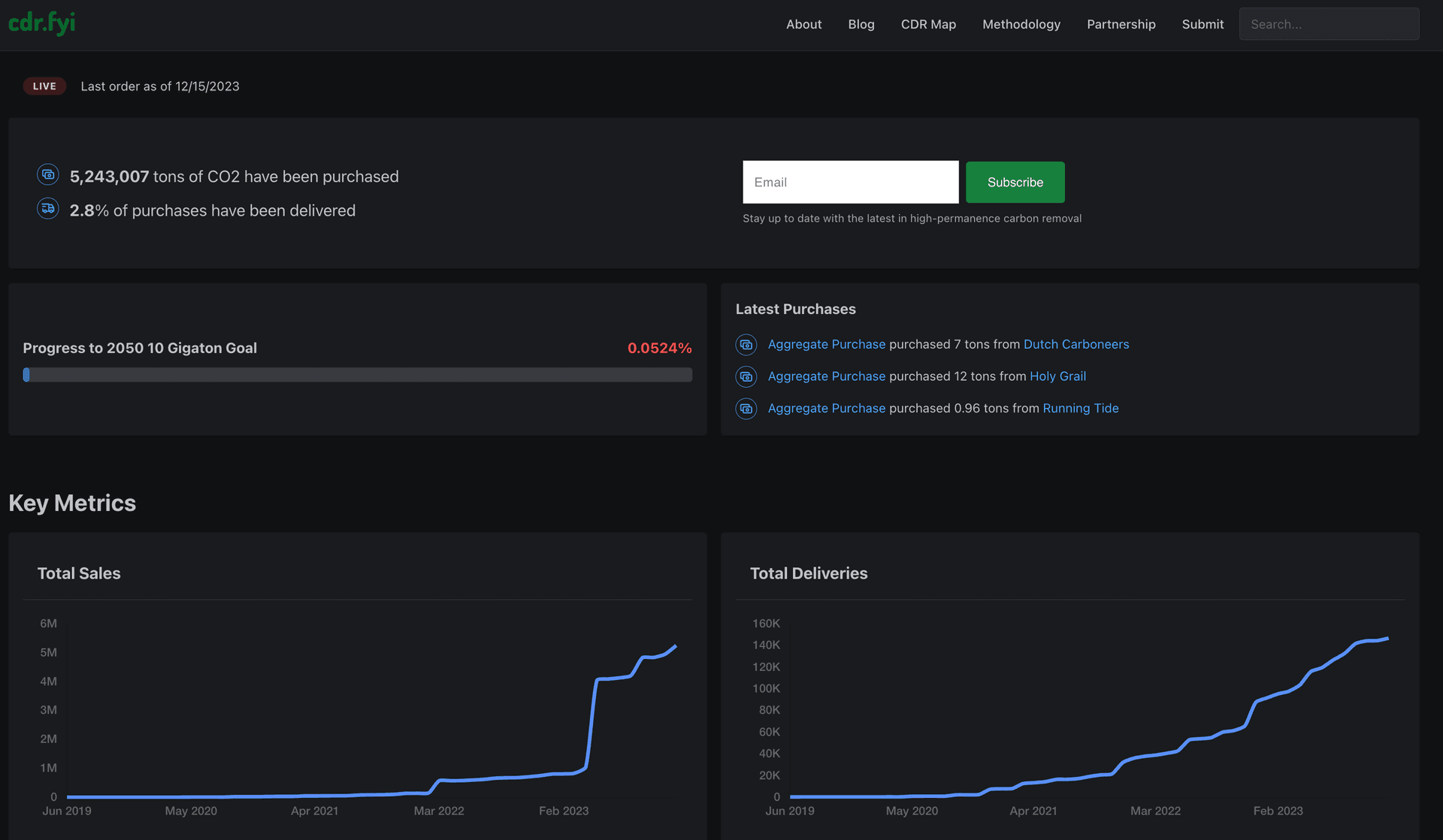This screenshot has height=840, width=1443.
Task: Focus the Search input field
Action: [x=1329, y=24]
